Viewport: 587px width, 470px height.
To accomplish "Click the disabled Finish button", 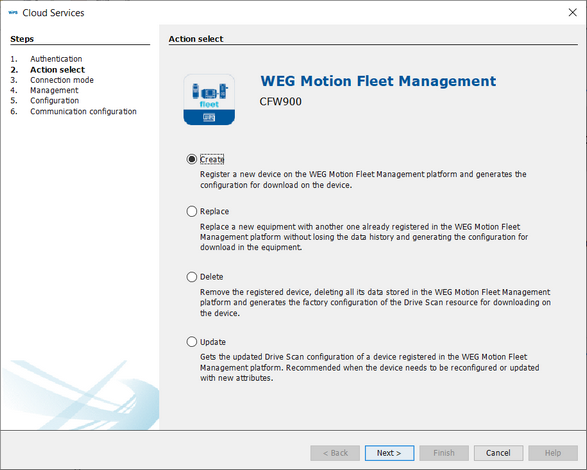I will pos(444,453).
